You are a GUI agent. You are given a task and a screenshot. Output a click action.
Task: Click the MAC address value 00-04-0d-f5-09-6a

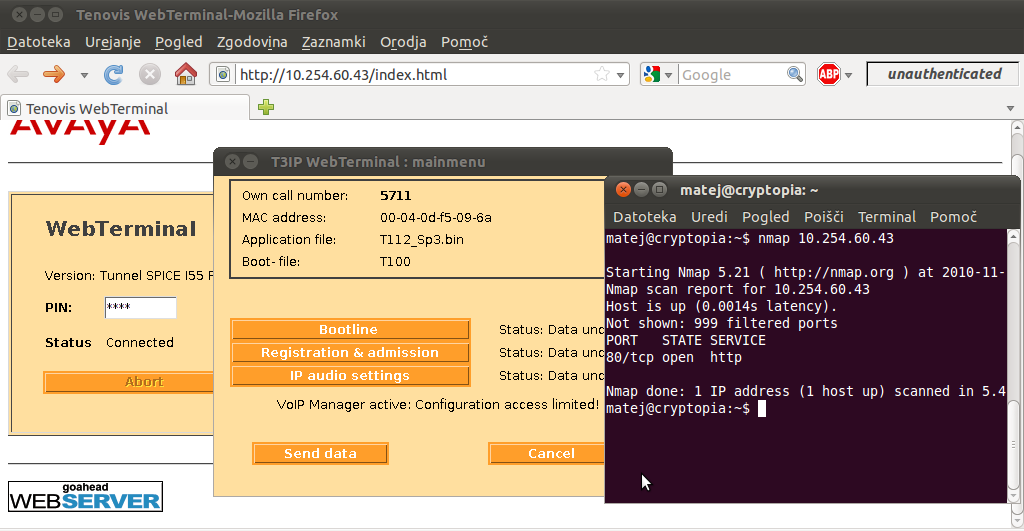tap(436, 217)
